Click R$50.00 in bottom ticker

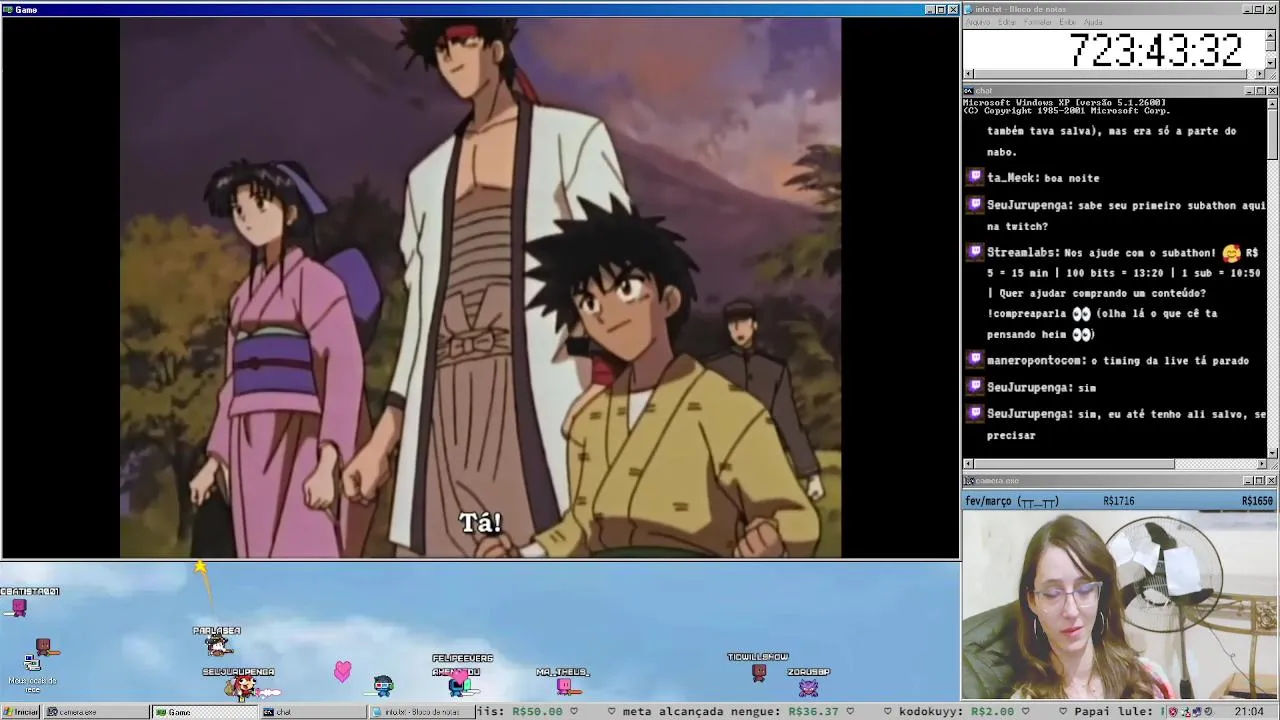pos(537,712)
